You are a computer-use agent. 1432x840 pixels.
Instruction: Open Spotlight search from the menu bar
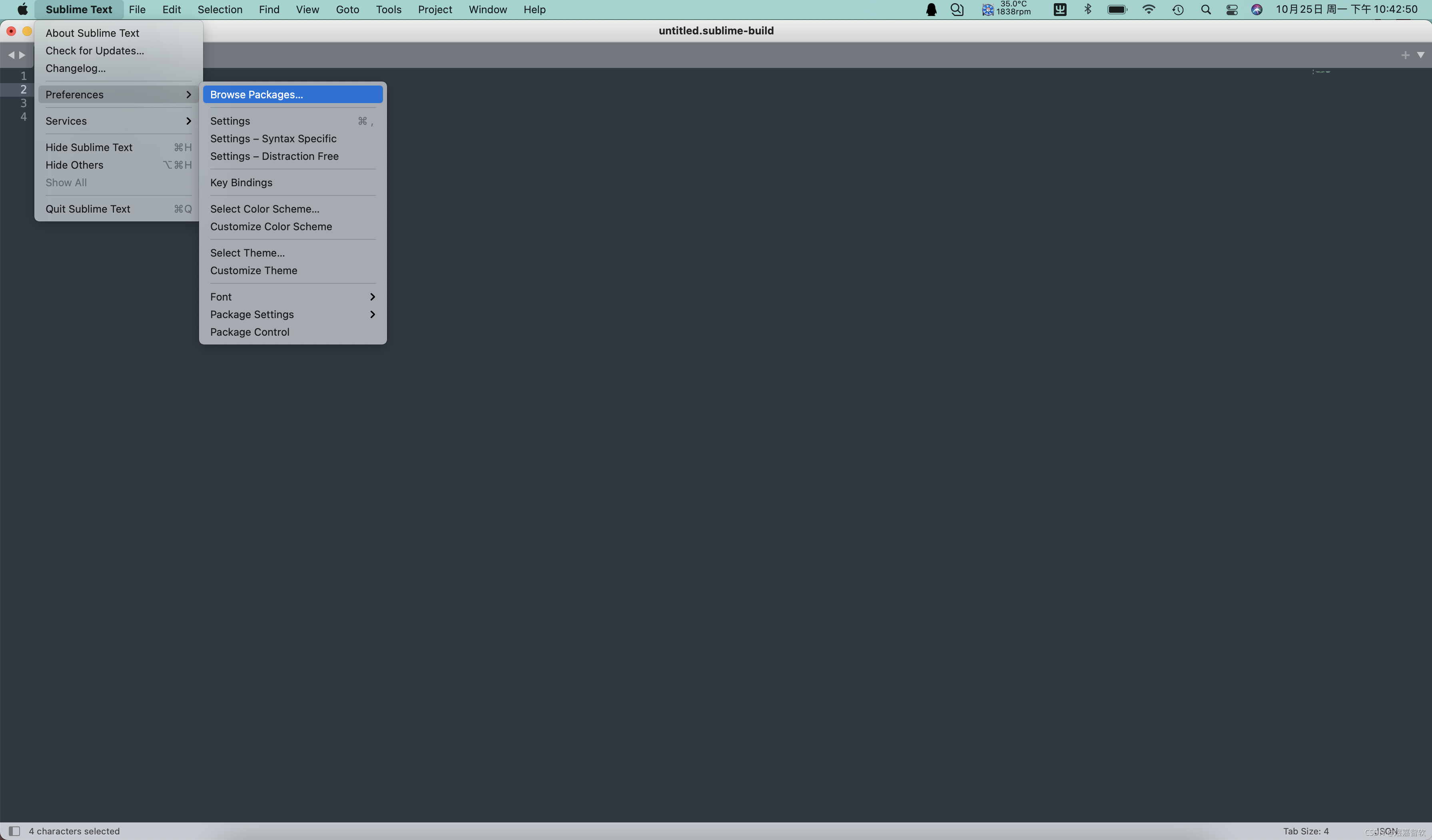(x=1206, y=10)
